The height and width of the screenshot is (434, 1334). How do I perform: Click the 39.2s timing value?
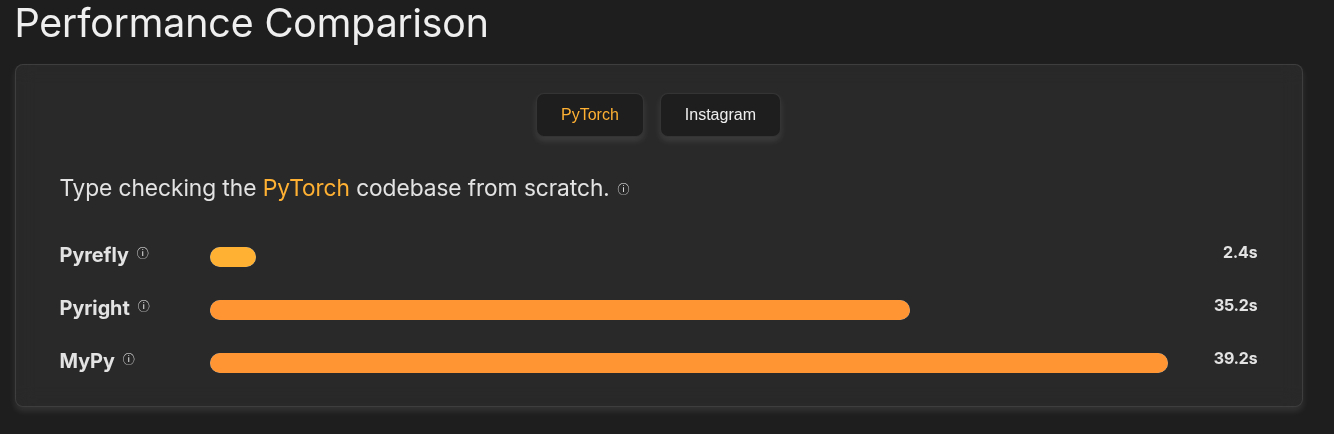(x=1236, y=358)
